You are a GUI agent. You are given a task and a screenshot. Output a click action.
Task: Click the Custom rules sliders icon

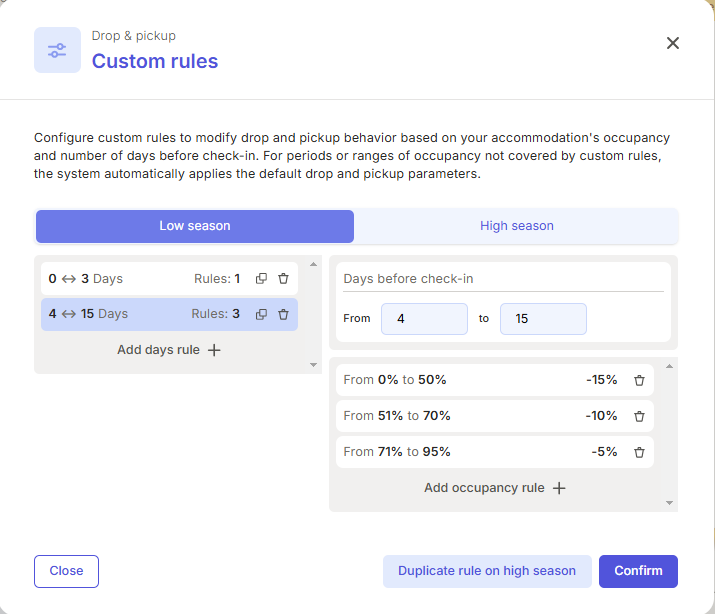tap(57, 50)
